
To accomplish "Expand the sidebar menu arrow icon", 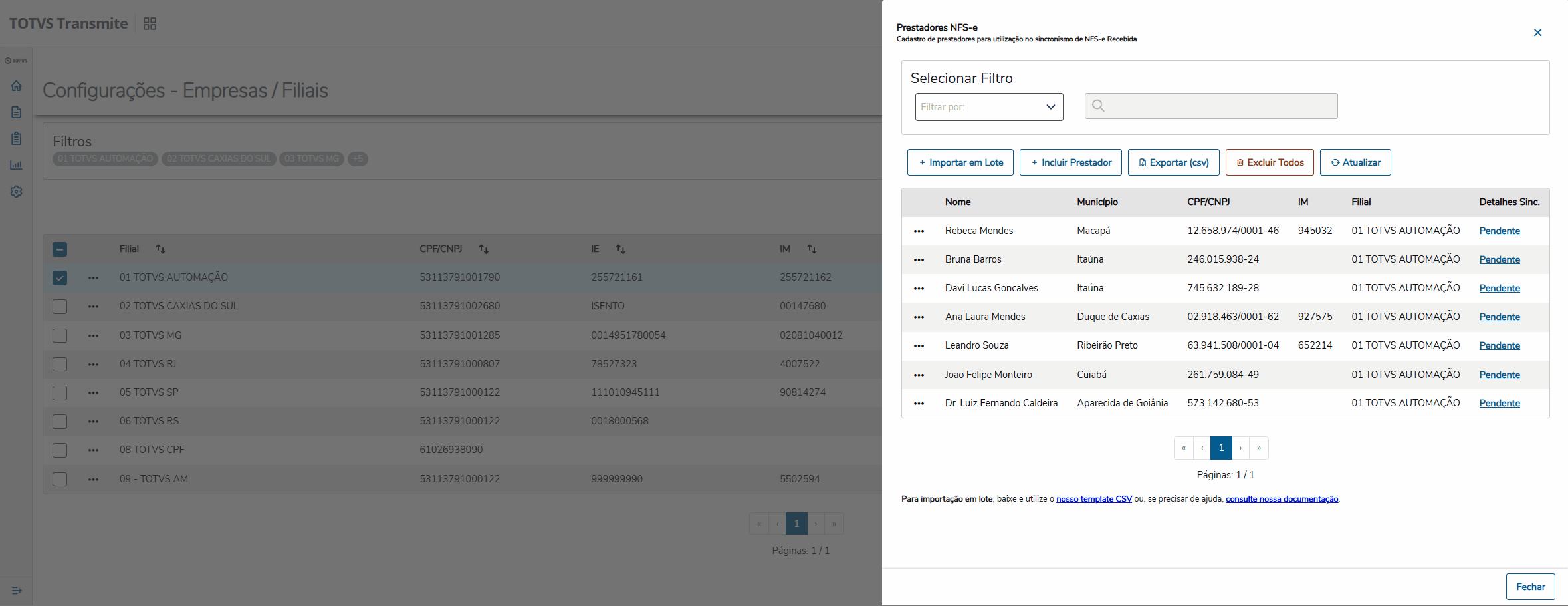I will point(17,590).
